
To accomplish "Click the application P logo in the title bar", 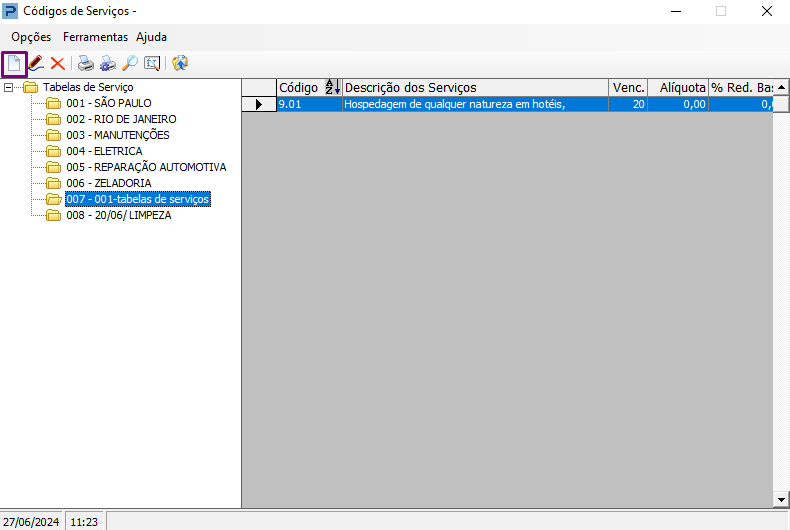I will tap(10, 11).
